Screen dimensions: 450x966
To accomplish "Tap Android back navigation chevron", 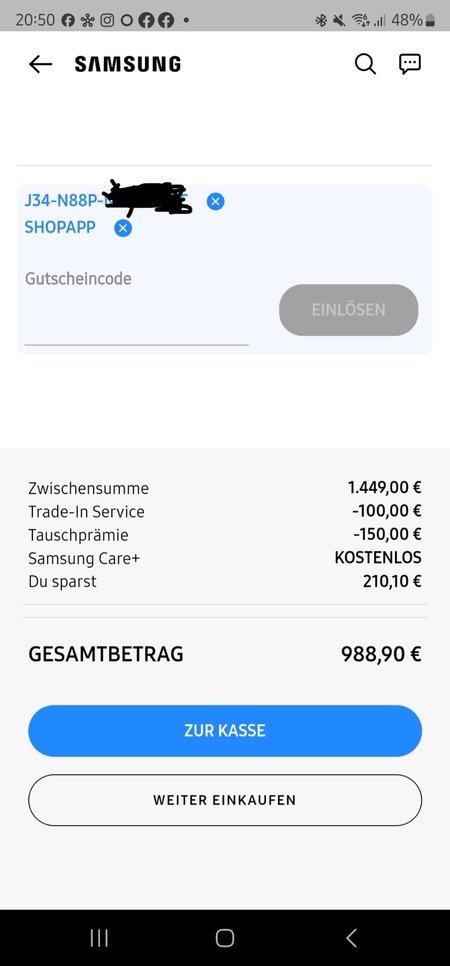I will 351,938.
